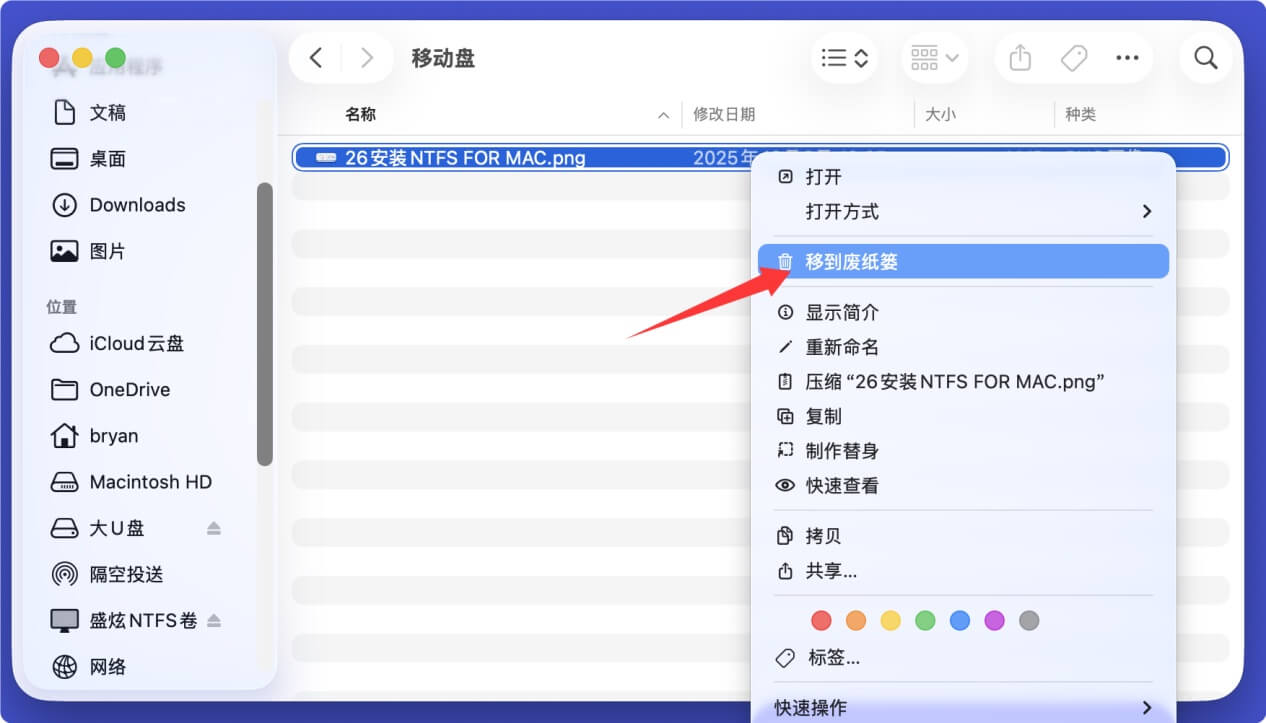Viewport: 1266px width, 723px height.
Task: Eject the 大U盘 drive
Action: pos(214,528)
